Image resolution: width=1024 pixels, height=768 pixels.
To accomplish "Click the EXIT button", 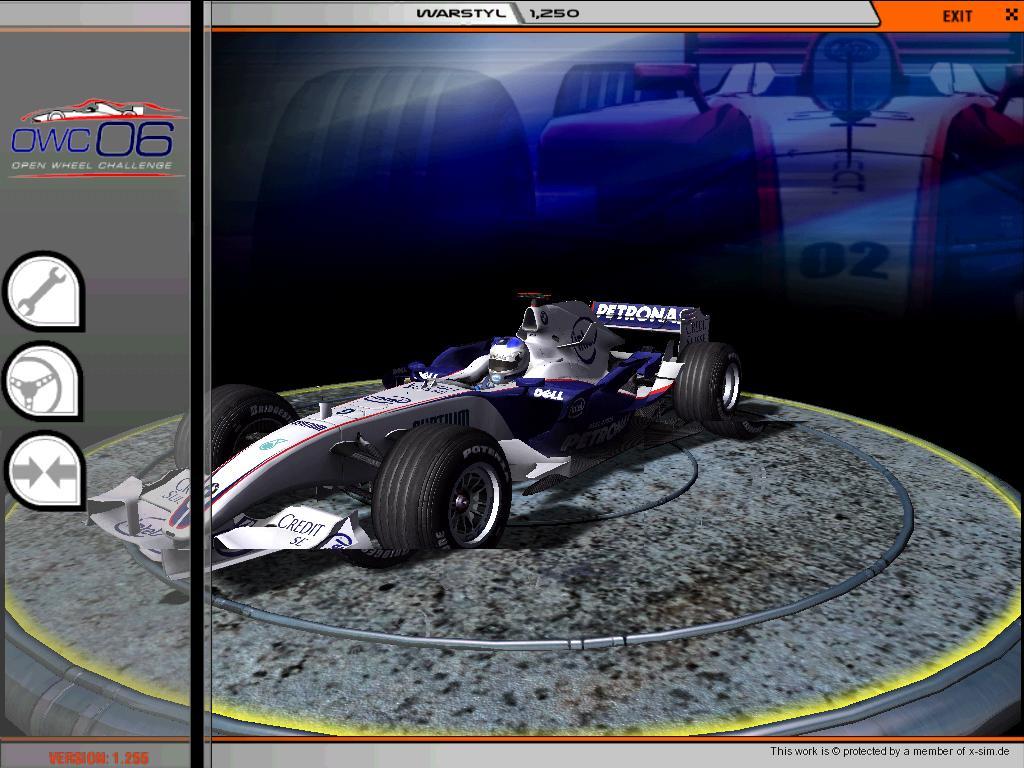I will pos(957,16).
